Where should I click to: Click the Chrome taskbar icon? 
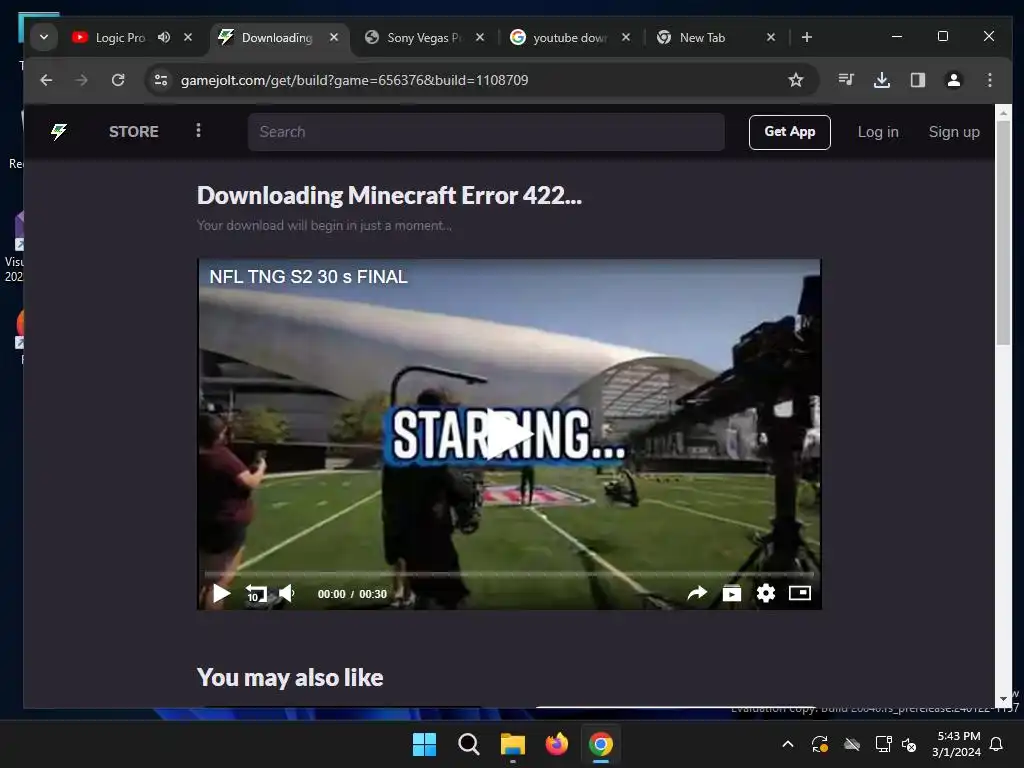(x=601, y=744)
